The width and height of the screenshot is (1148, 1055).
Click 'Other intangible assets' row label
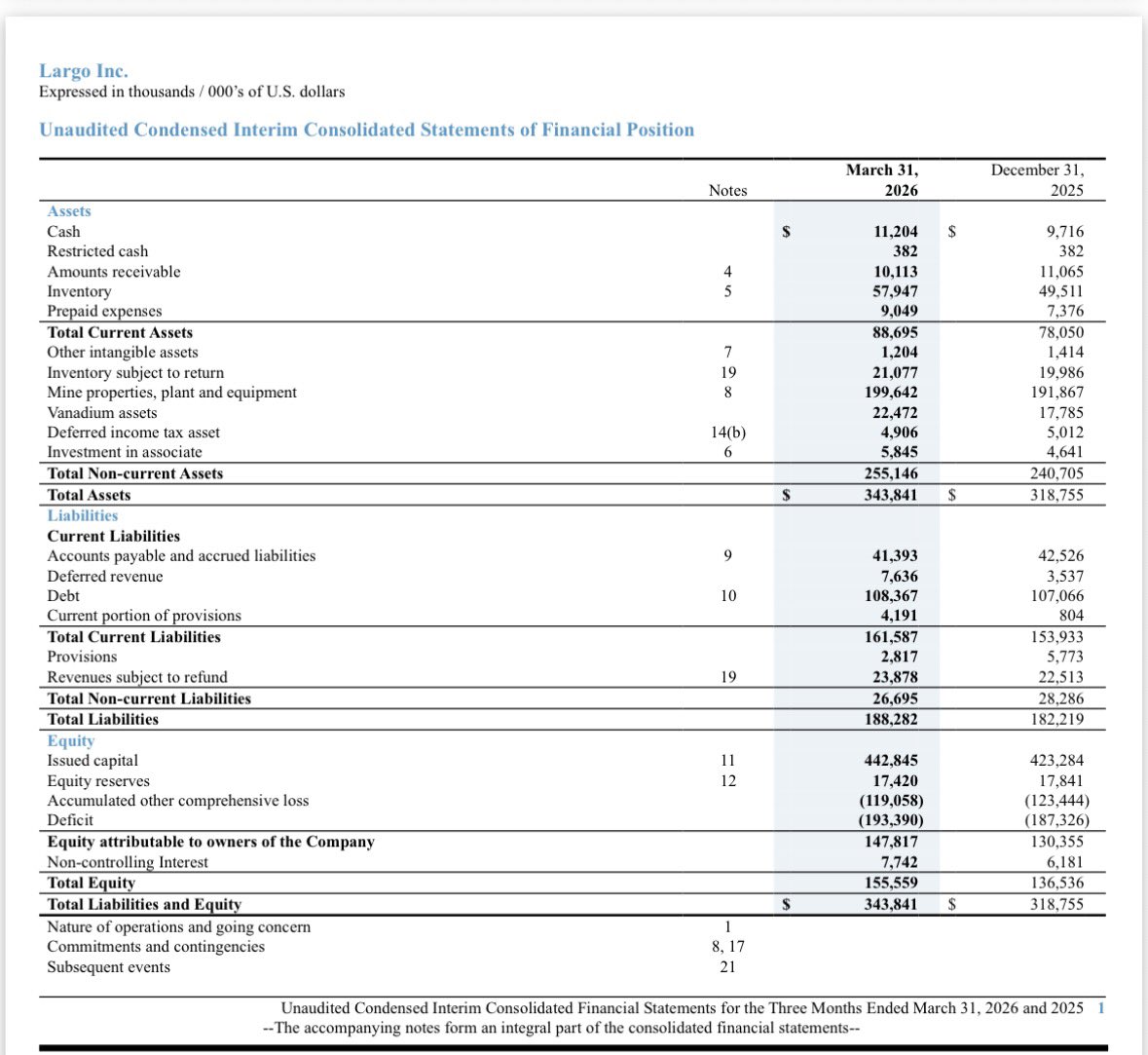tap(123, 353)
